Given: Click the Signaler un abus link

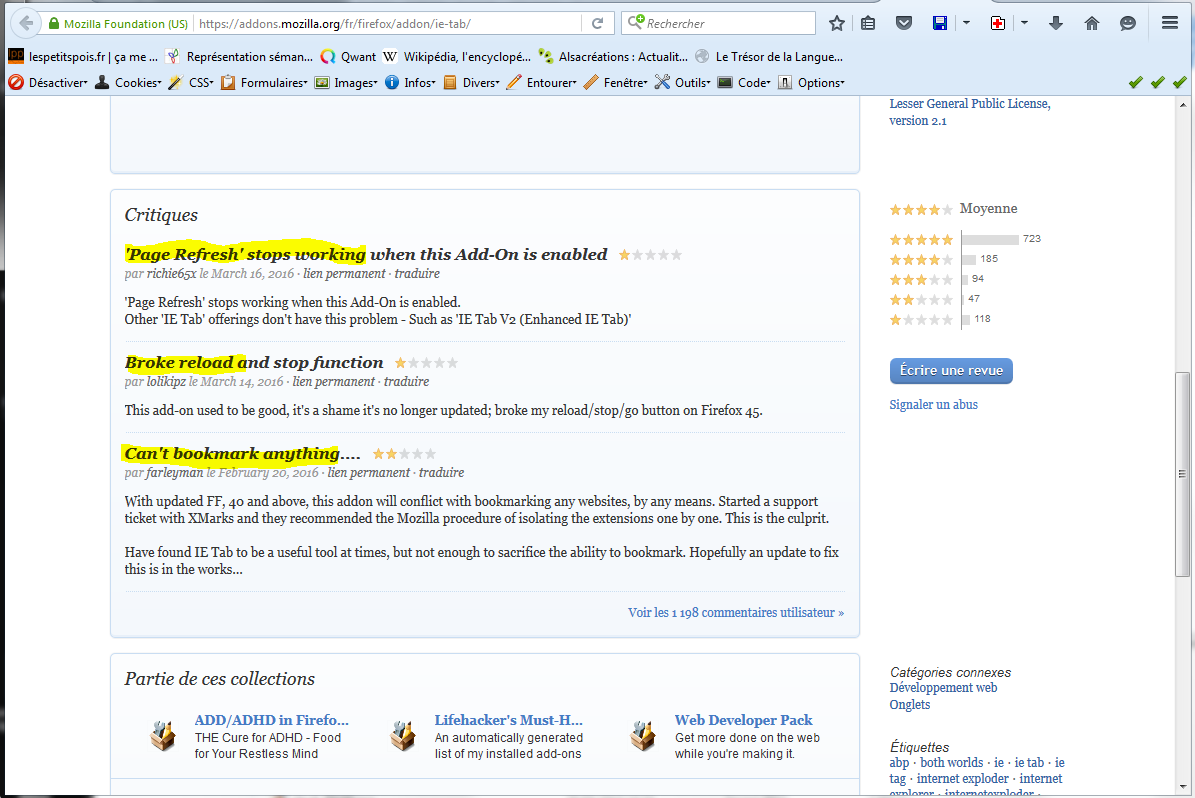Looking at the screenshot, I should click(933, 405).
